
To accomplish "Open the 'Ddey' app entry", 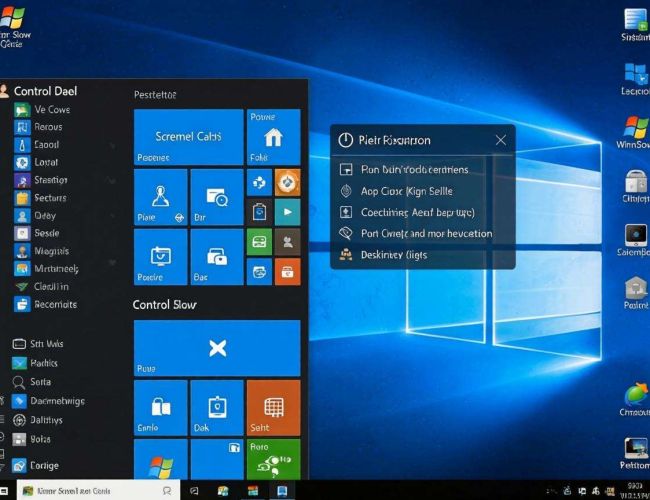I will point(35,216).
